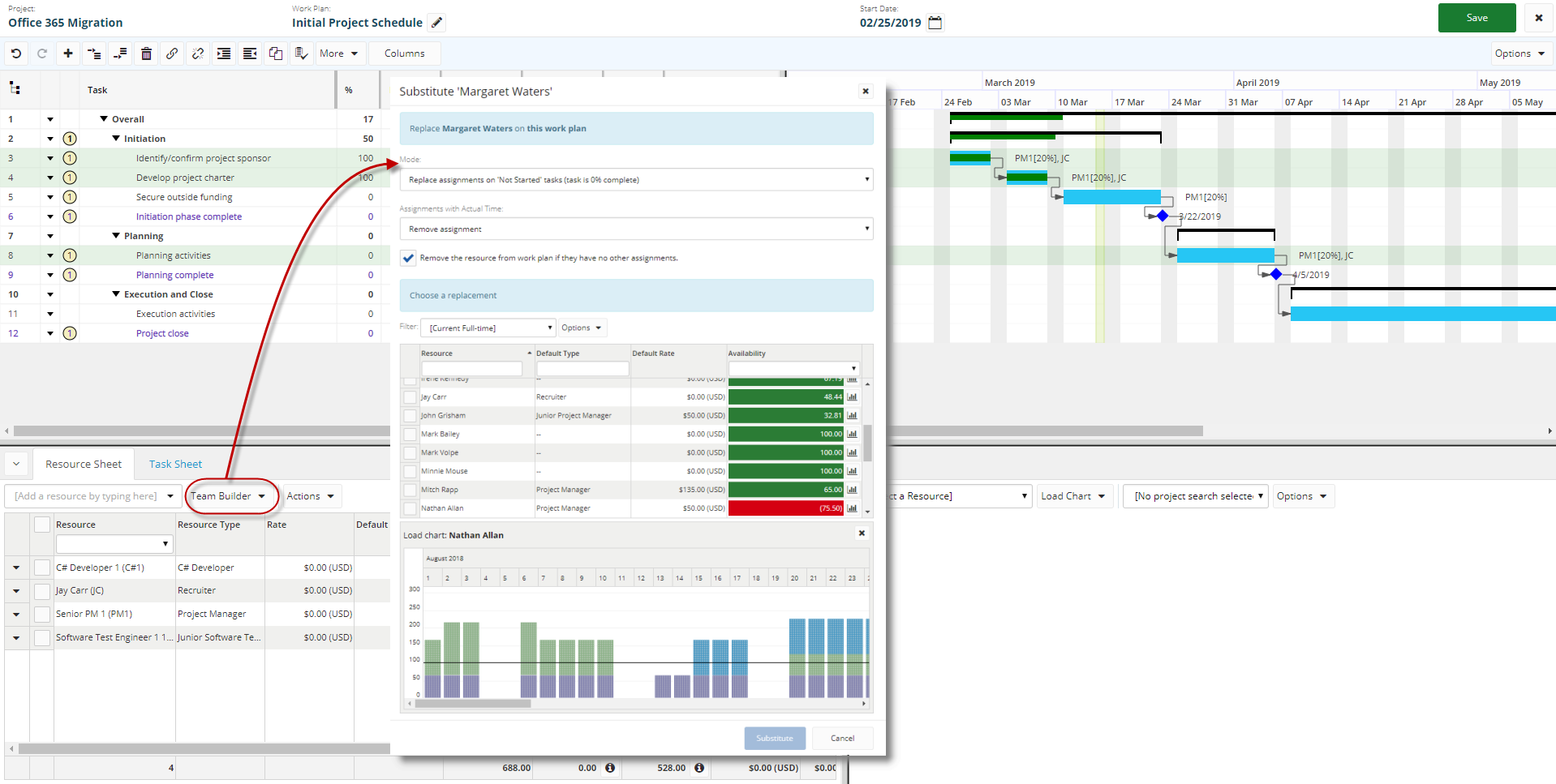Screen dimensions: 1556x784
Task: Check the box next to Mark Bailey
Action: click(x=410, y=435)
